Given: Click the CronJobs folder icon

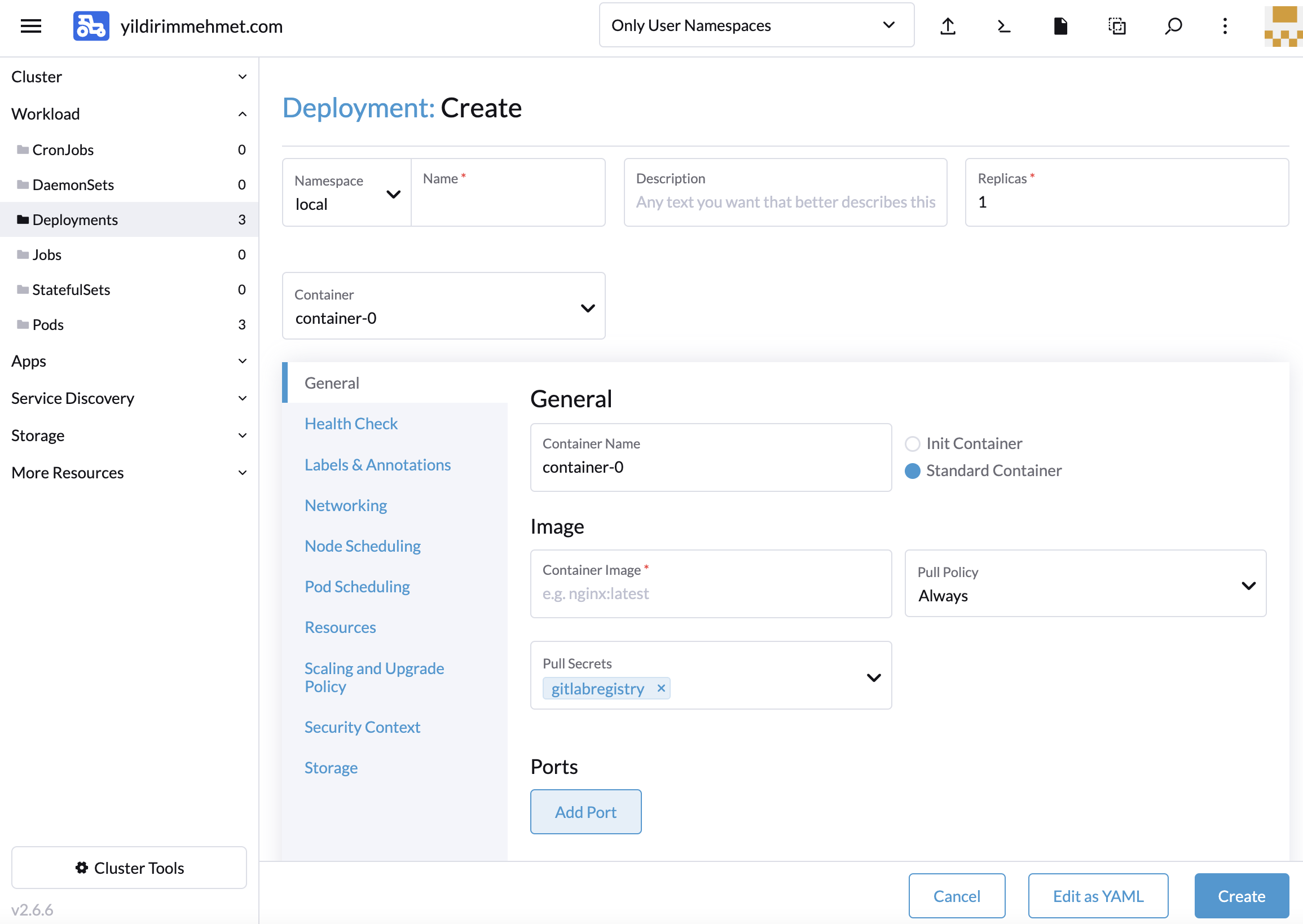Looking at the screenshot, I should coord(23,149).
